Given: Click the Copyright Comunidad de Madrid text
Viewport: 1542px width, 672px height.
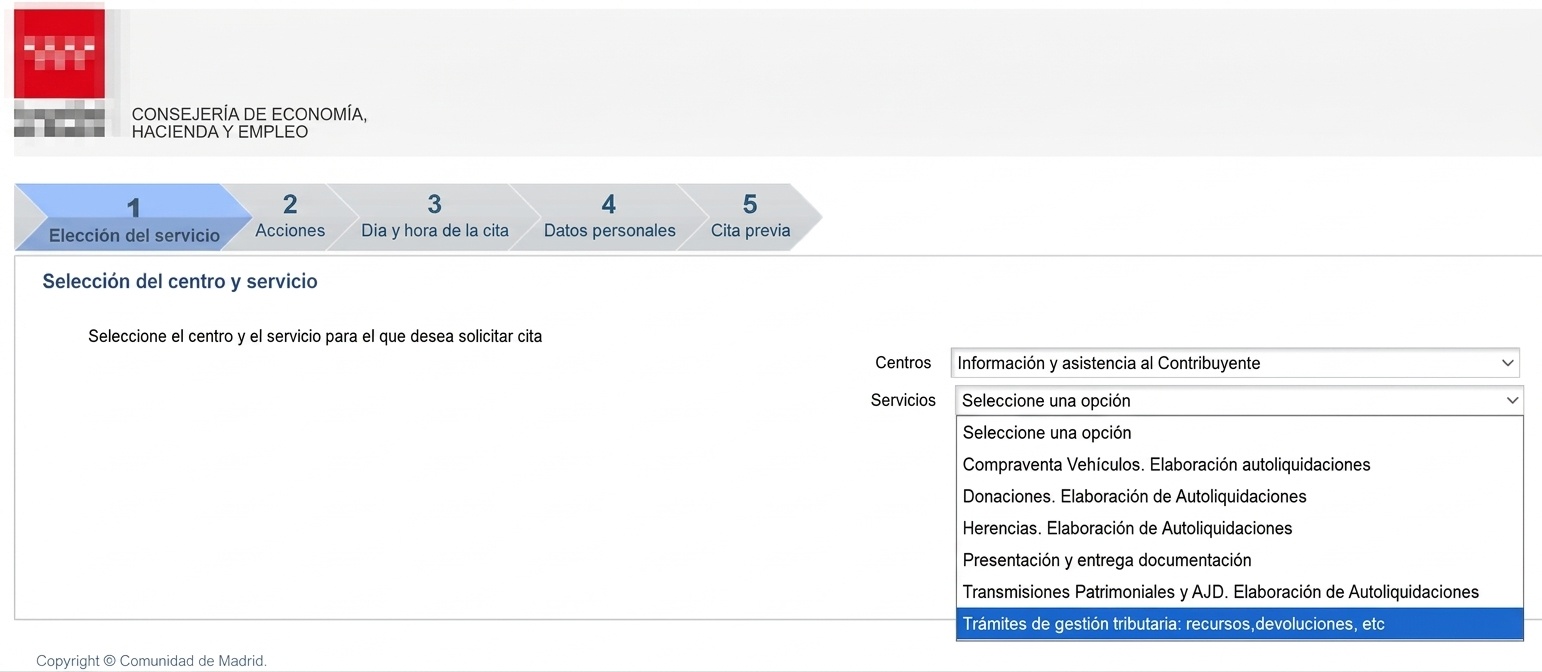Looking at the screenshot, I should [x=152, y=661].
